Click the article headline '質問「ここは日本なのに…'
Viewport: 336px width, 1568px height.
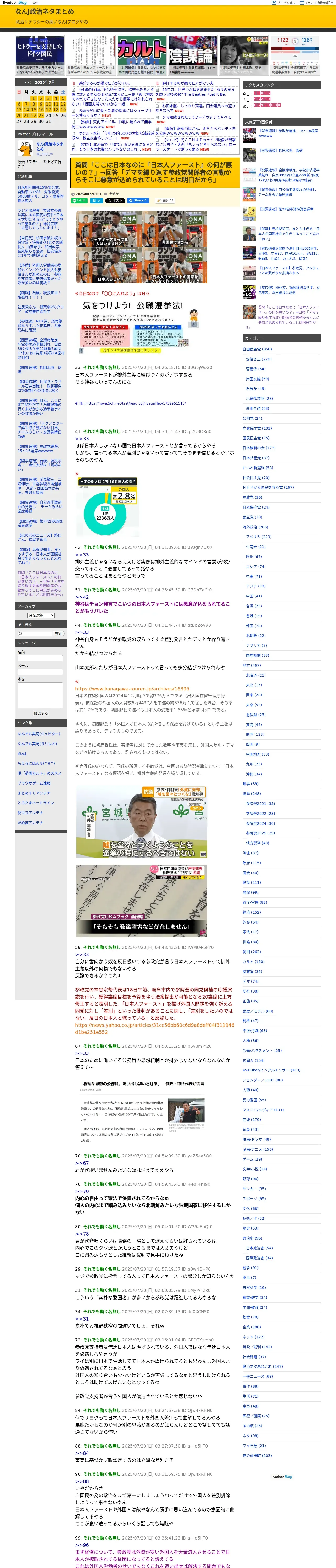pyautogui.click(x=153, y=172)
